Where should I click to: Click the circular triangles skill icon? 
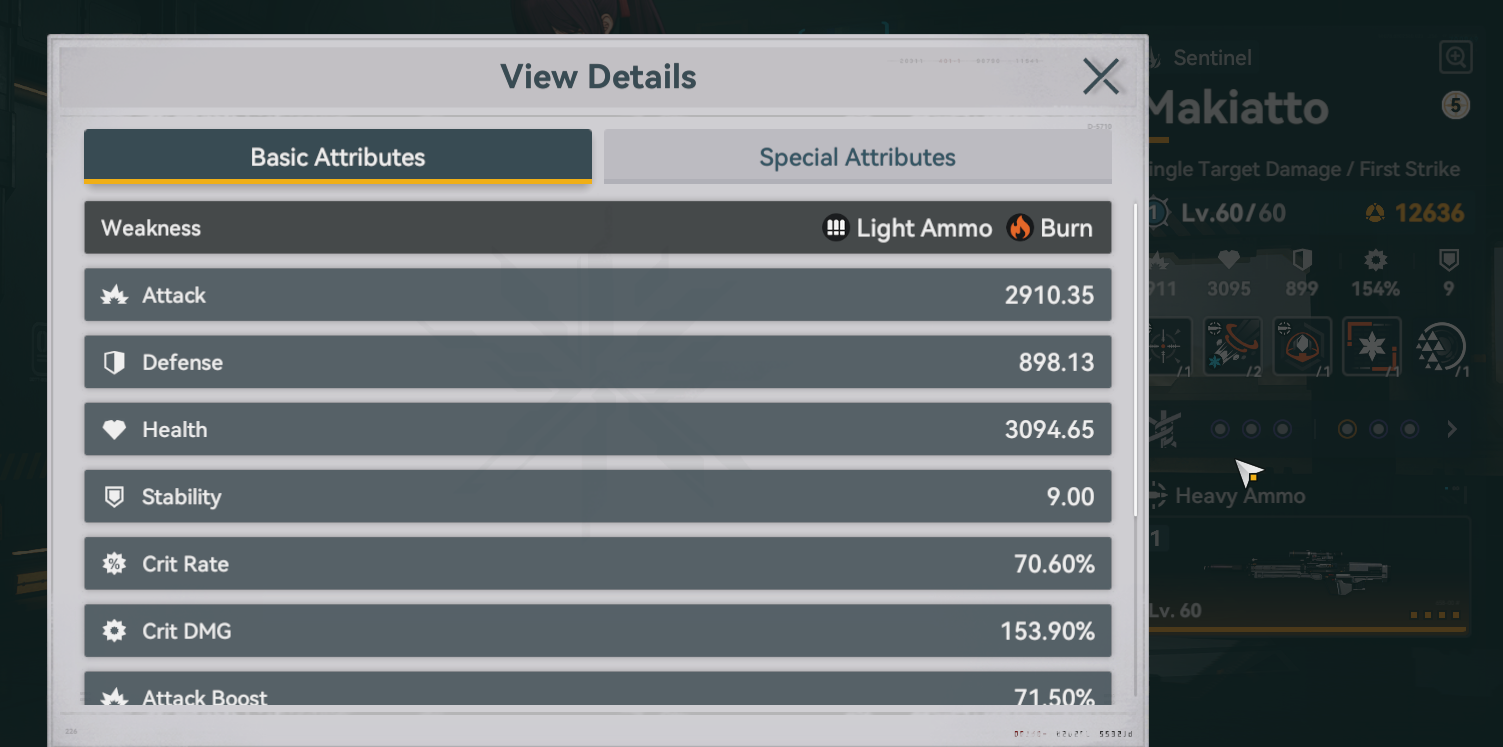point(1441,348)
